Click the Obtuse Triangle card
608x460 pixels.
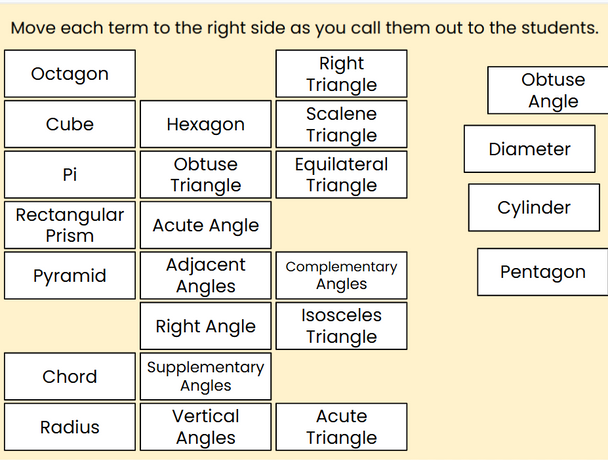point(206,175)
